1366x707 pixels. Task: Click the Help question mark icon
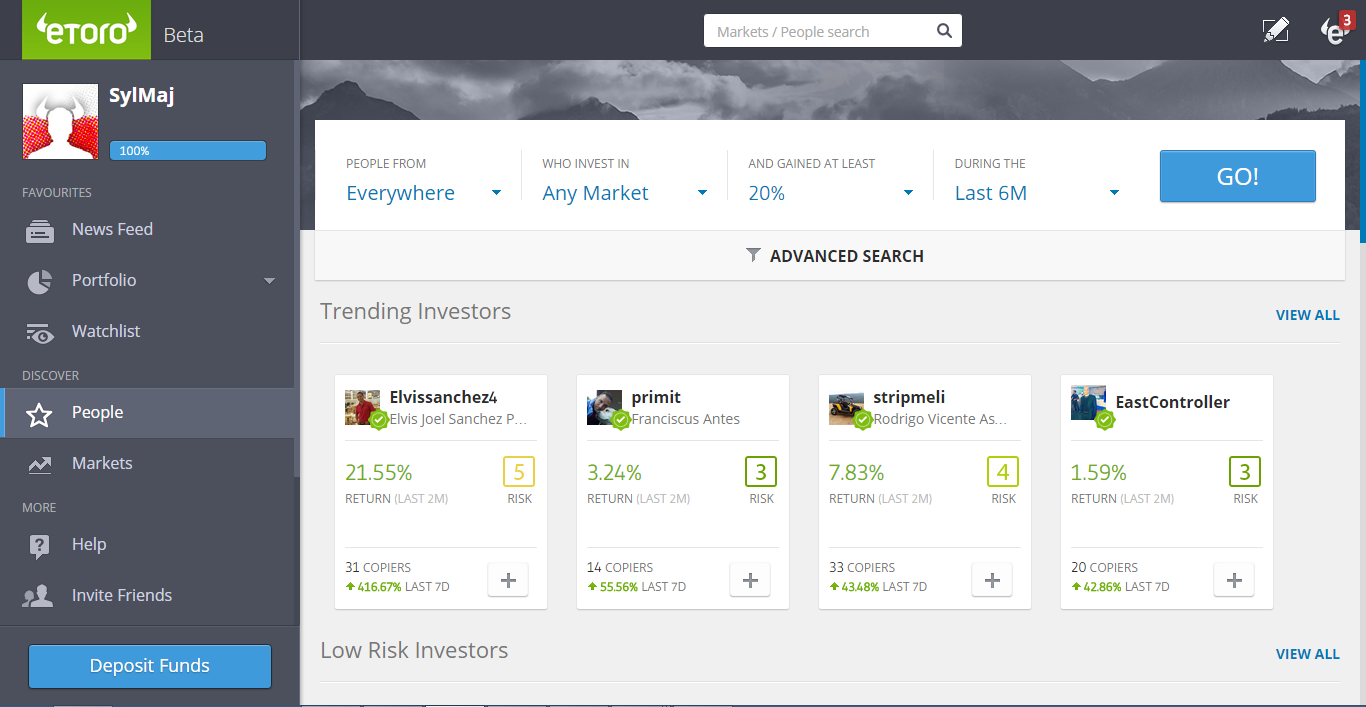click(x=40, y=545)
